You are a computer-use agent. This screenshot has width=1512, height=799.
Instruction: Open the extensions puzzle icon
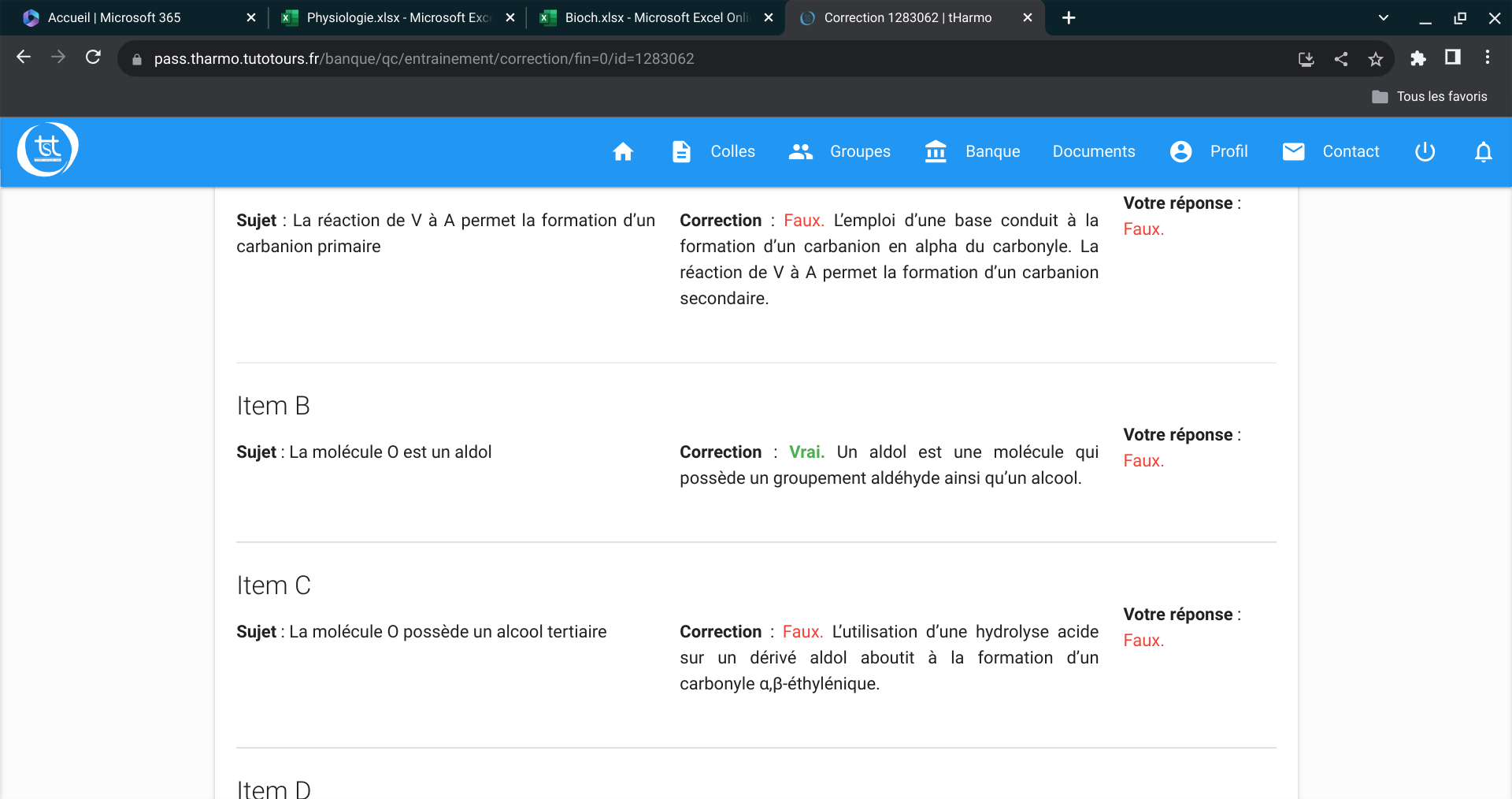pos(1417,58)
